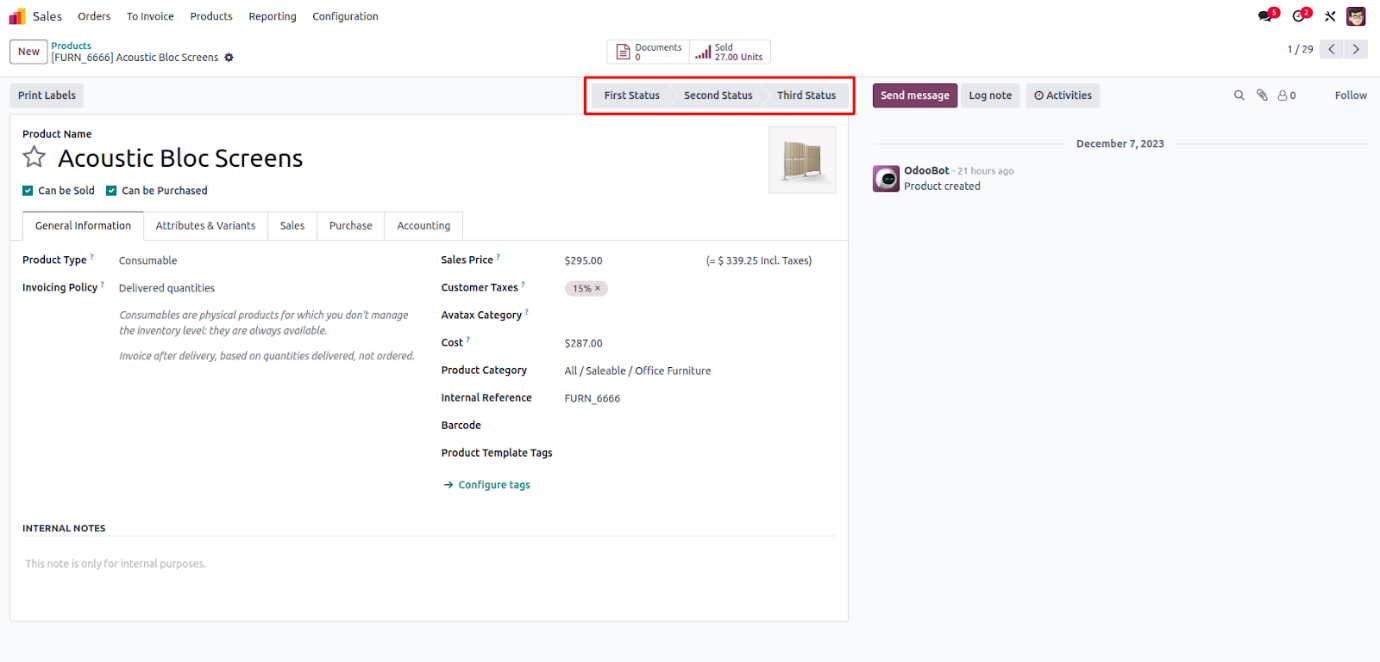Screen dimensions: 1380x662
Task: Click the Barcode input field
Action: coord(700,426)
